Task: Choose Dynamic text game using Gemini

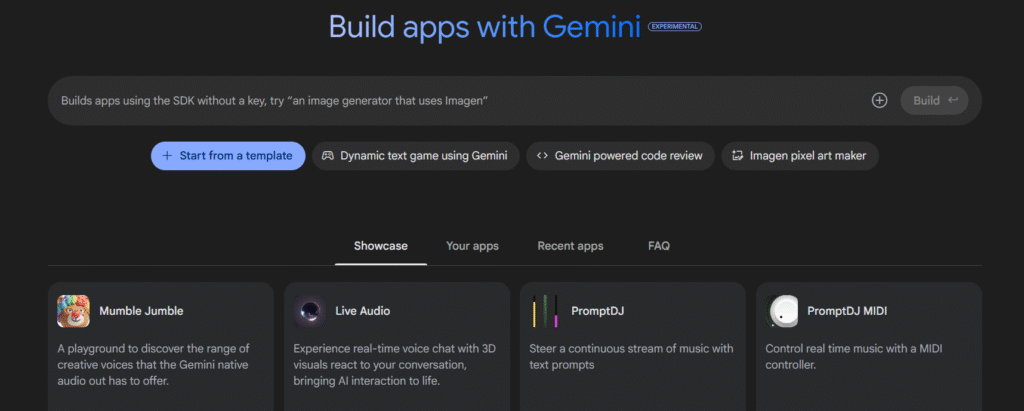Action: pyautogui.click(x=415, y=156)
